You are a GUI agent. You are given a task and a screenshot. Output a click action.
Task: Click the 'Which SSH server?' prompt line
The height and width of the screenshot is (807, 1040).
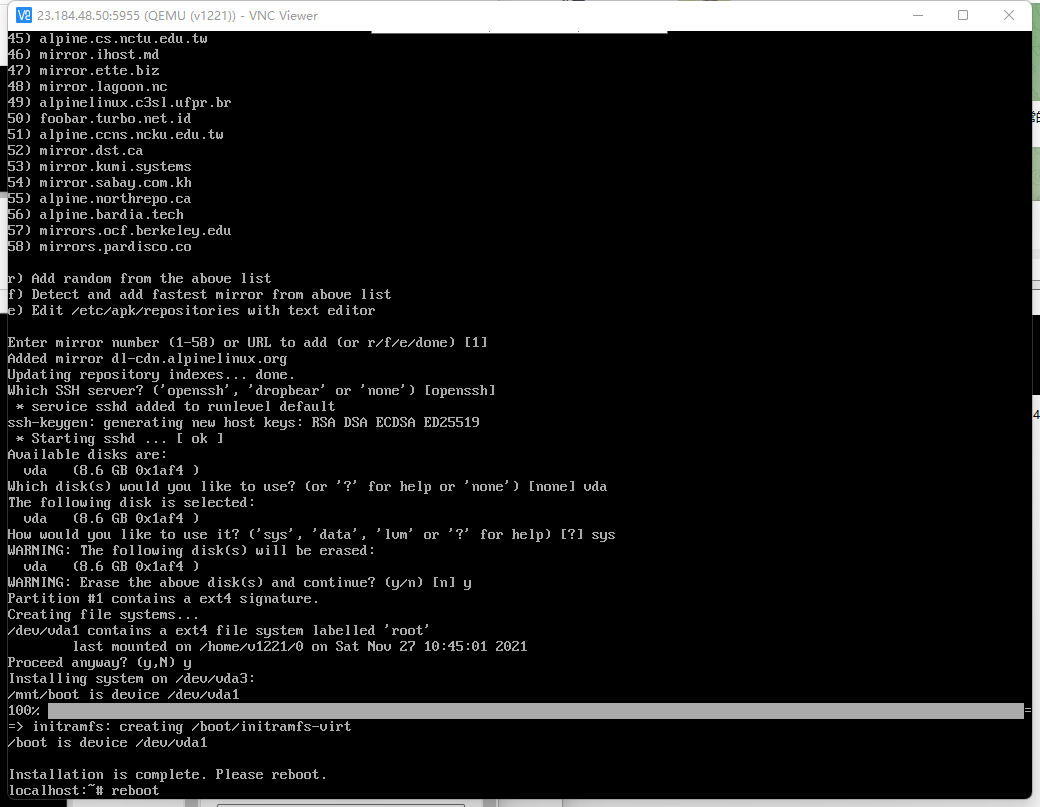pyautogui.click(x=251, y=391)
